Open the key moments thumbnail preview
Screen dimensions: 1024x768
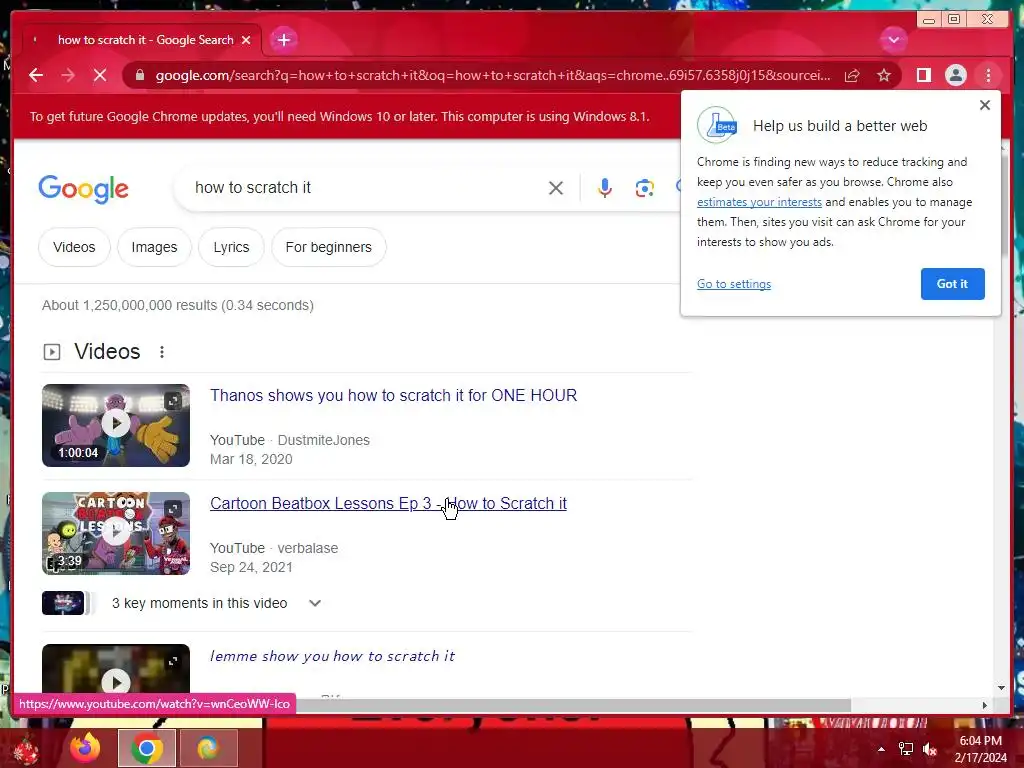(63, 603)
